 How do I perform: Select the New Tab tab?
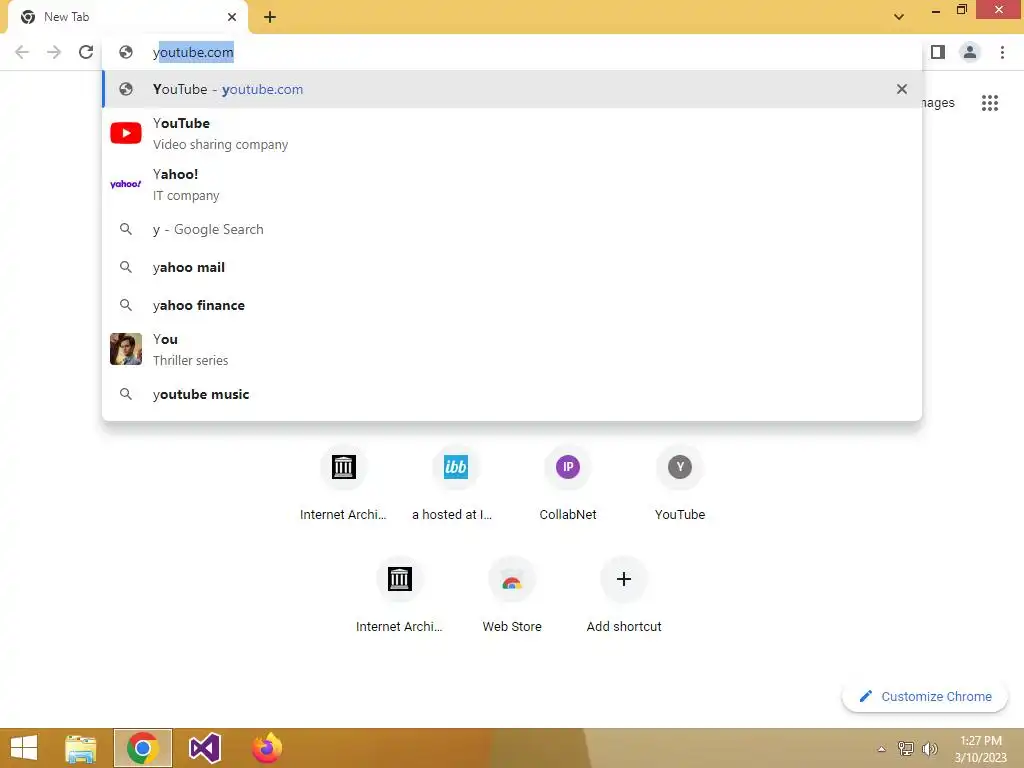tap(128, 18)
